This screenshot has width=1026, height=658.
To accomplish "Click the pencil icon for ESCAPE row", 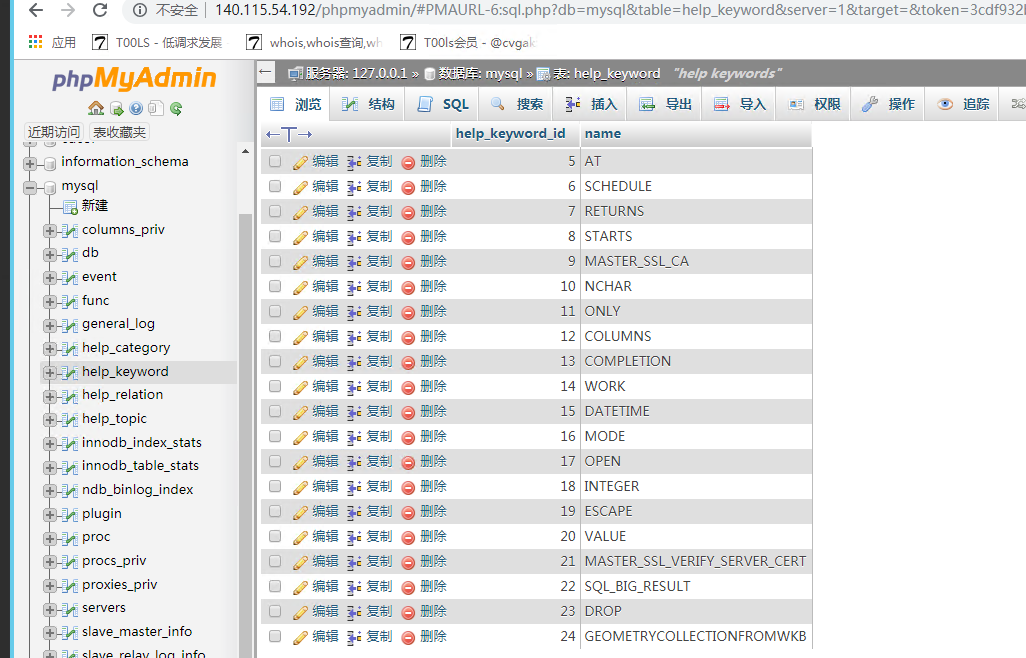I will 300,511.
